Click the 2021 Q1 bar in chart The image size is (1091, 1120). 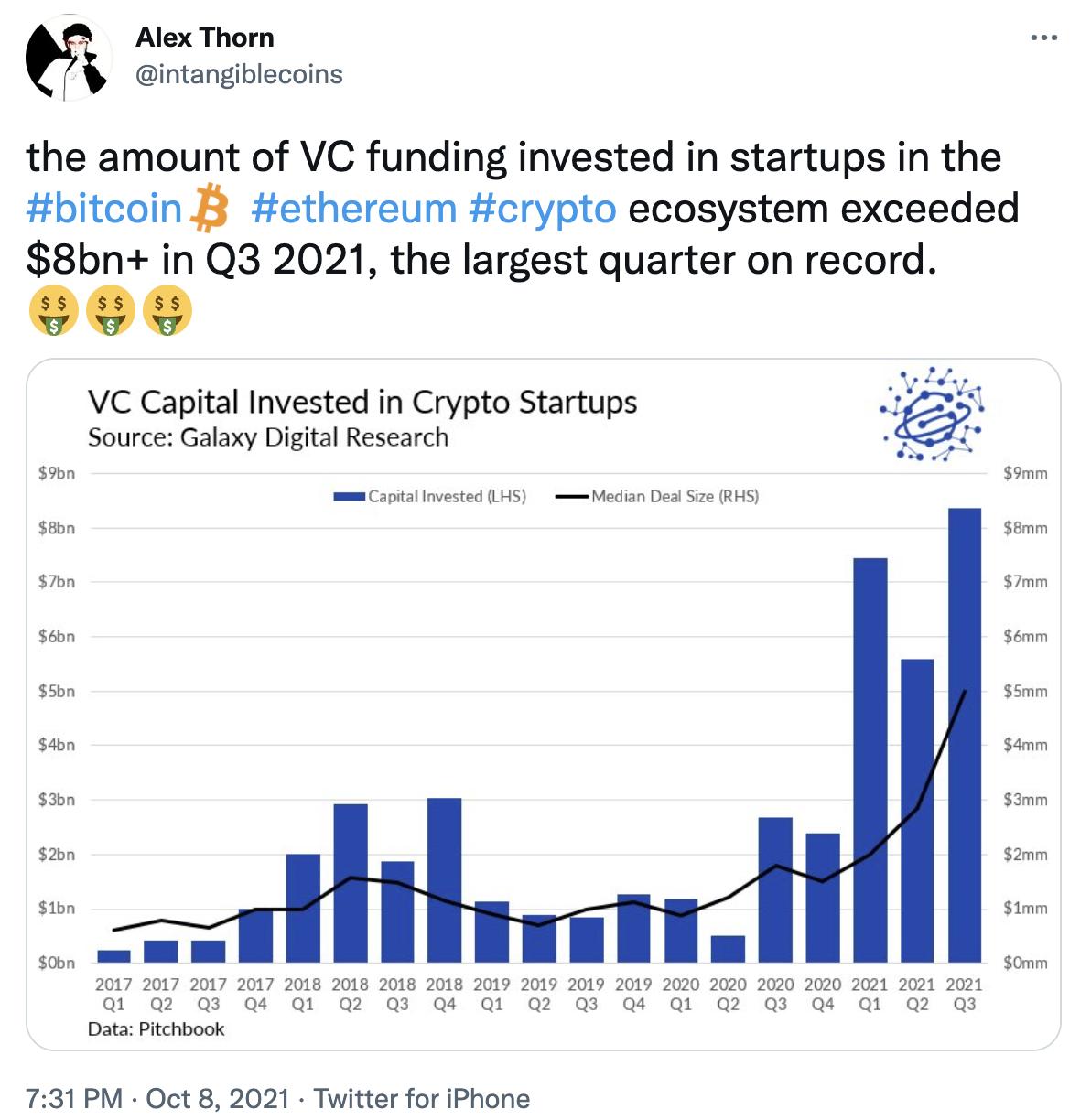coord(870,760)
